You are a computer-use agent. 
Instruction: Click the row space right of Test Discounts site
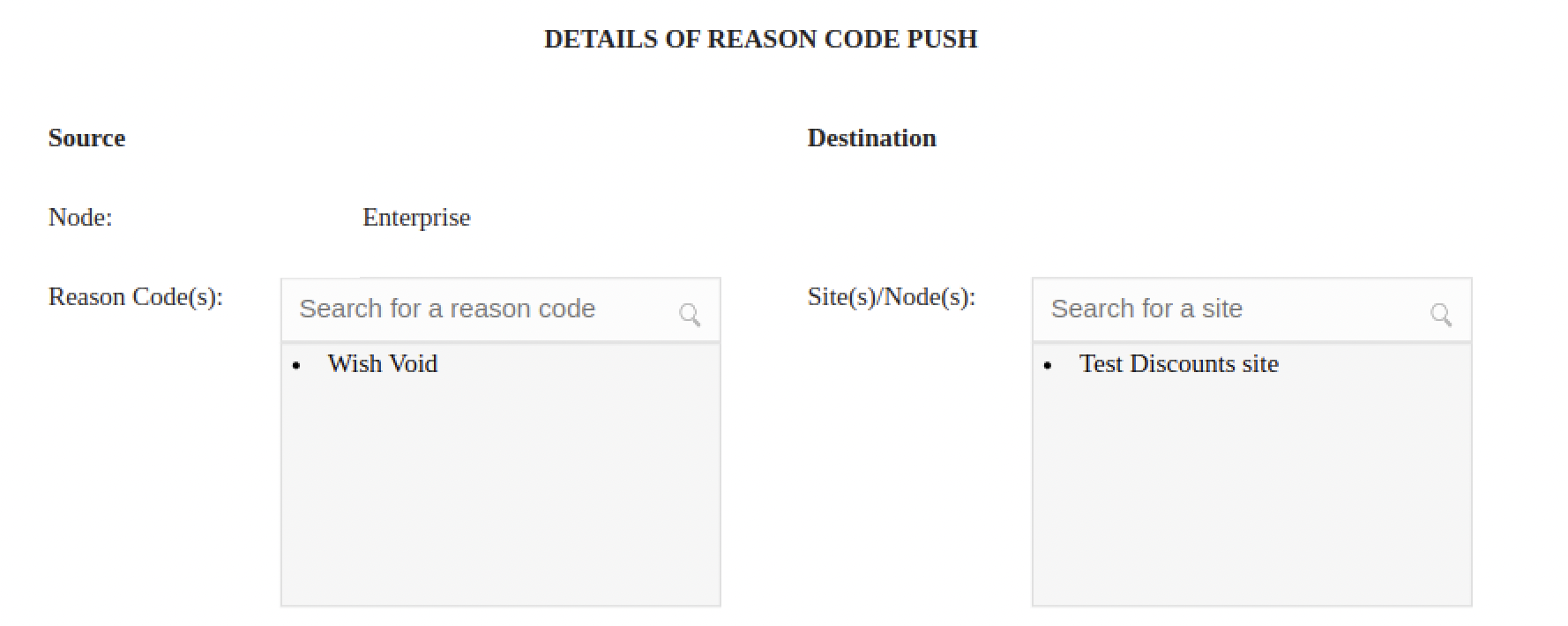tap(1376, 364)
